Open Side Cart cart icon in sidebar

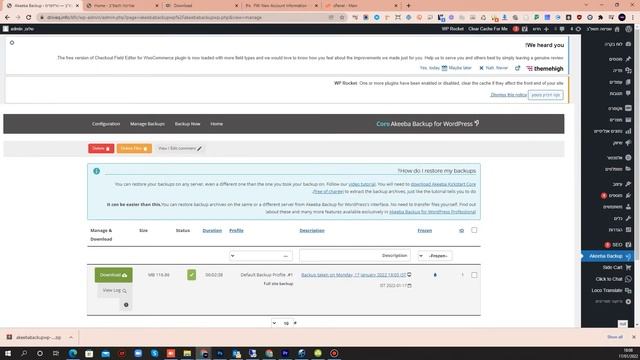628,267
